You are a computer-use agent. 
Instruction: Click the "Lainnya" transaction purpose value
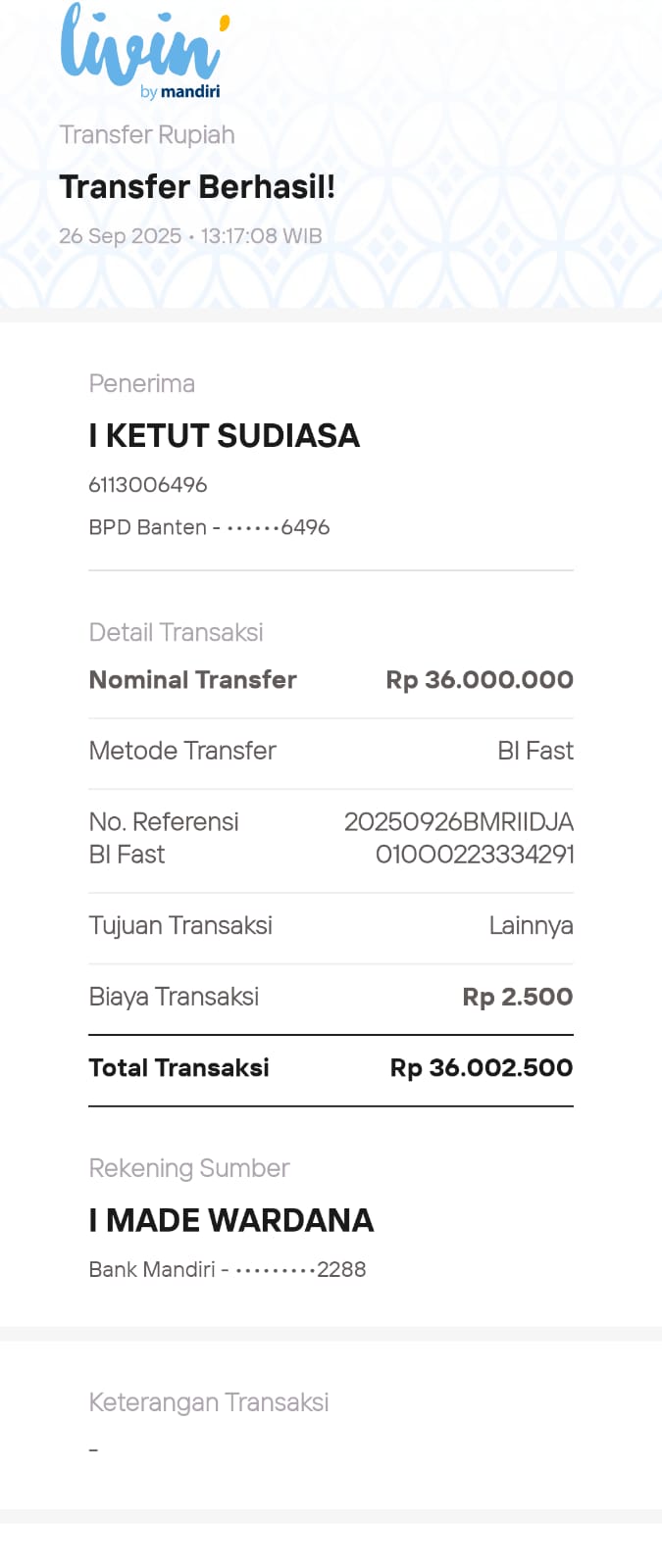[531, 926]
